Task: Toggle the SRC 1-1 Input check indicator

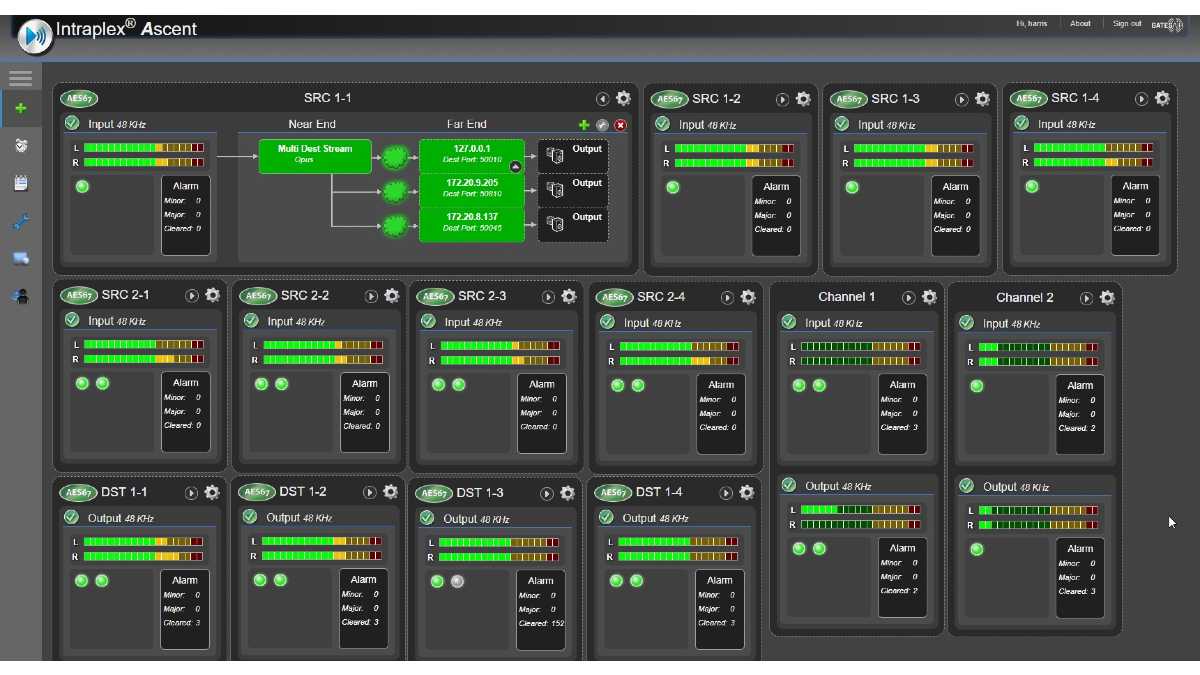Action: 72,123
